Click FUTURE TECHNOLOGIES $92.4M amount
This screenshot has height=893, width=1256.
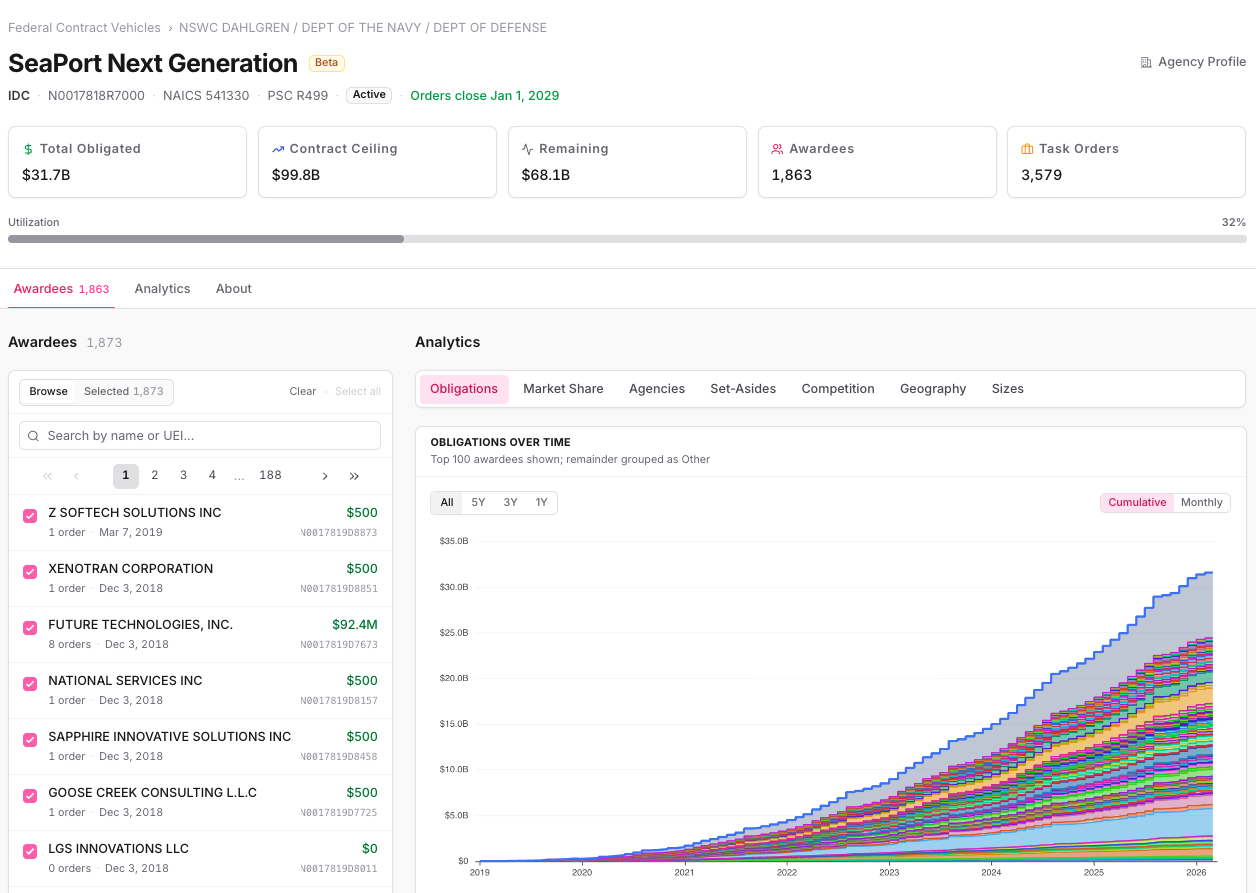point(355,625)
